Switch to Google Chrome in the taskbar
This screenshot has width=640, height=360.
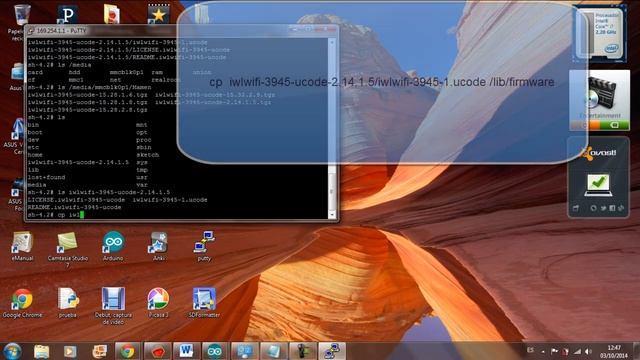(x=127, y=351)
